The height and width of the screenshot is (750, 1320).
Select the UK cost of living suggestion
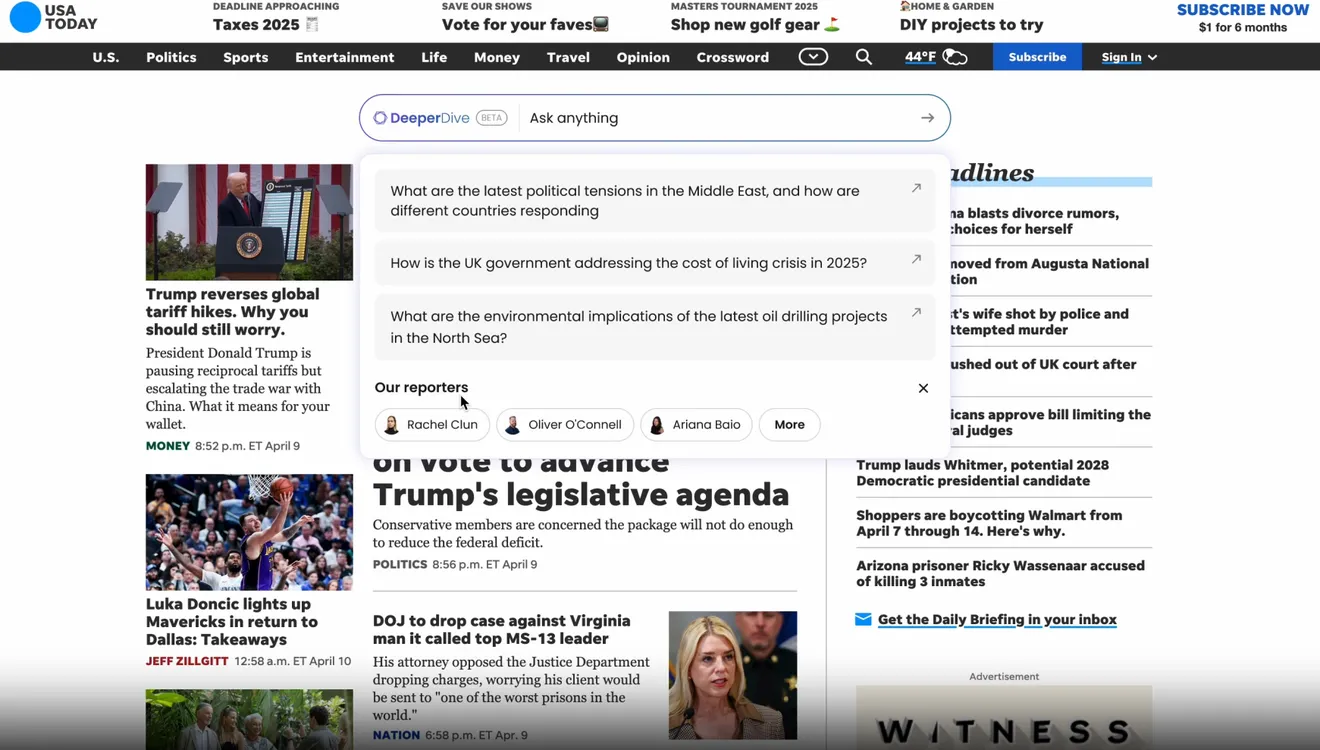tap(655, 263)
